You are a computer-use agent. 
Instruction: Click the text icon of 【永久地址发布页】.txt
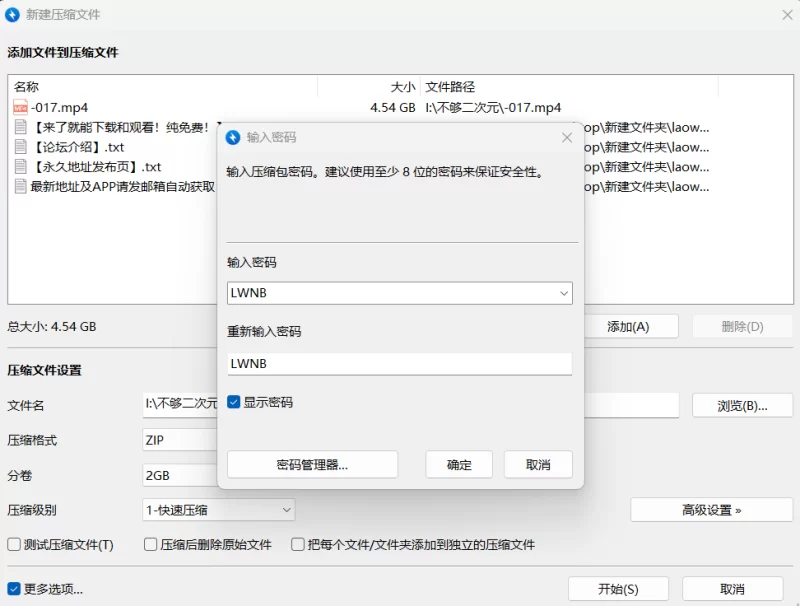coord(20,167)
